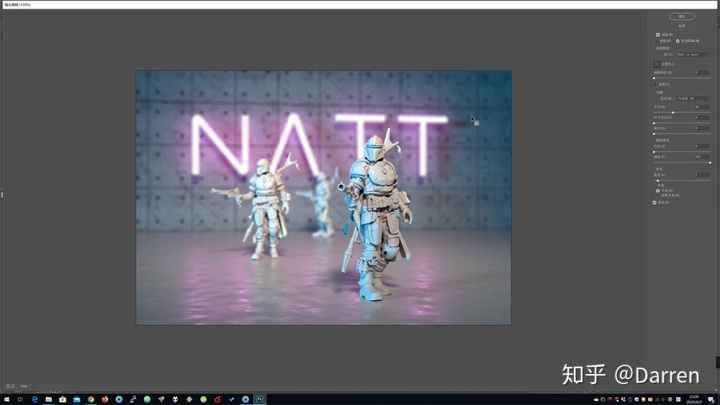Open Task View from the taskbar
720x405 pixels.
(x=20, y=399)
